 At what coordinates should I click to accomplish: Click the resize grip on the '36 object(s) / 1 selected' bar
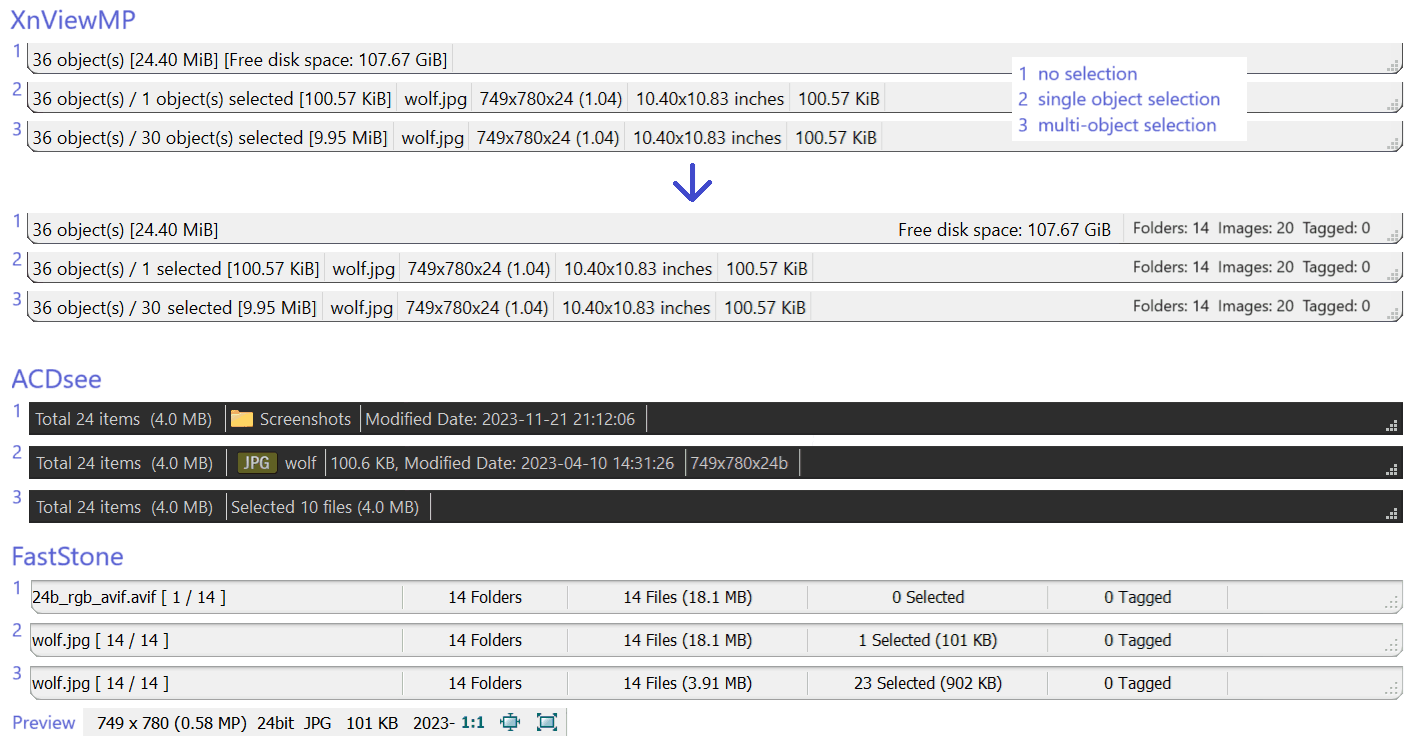tap(1393, 274)
